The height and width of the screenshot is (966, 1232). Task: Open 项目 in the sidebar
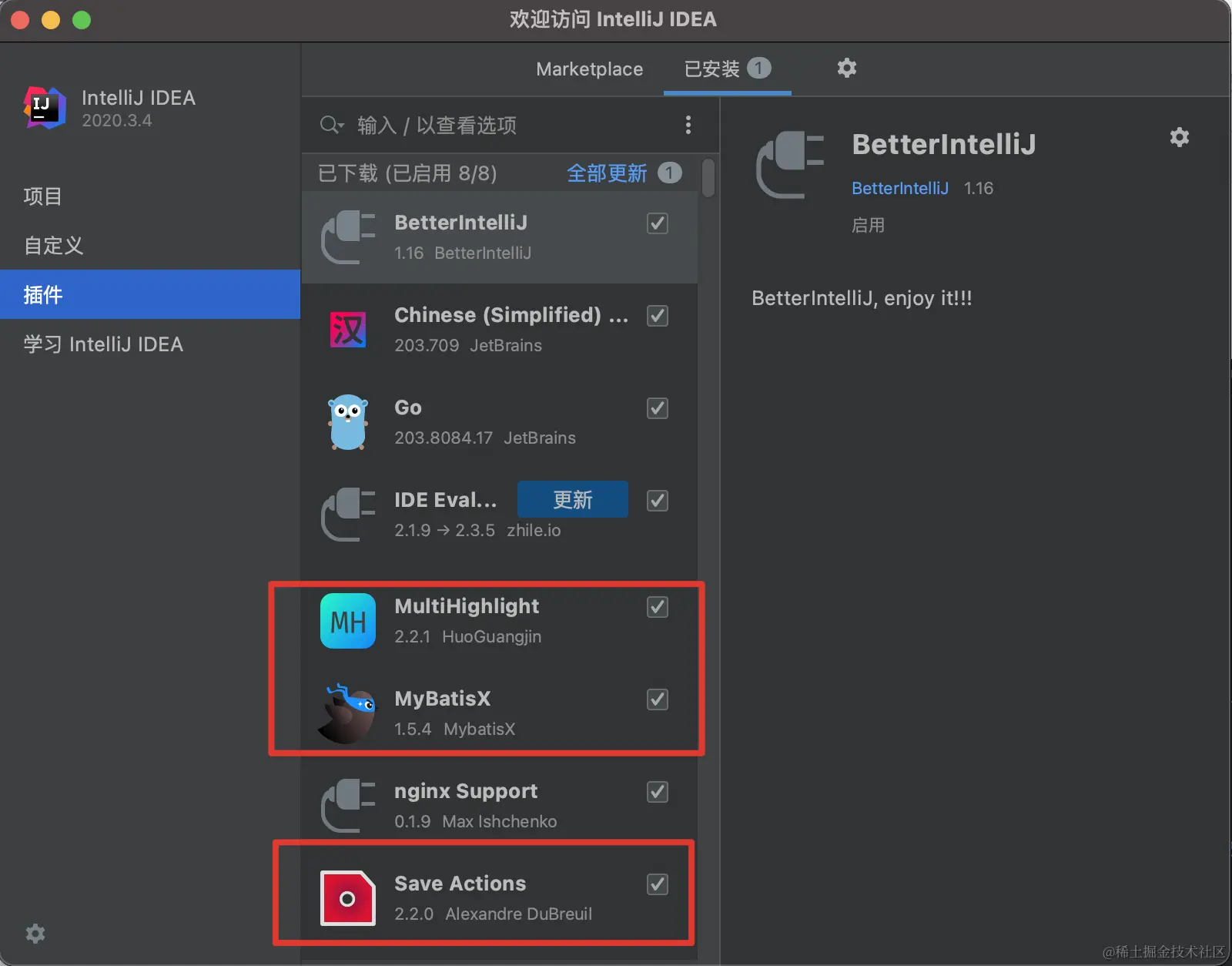click(x=43, y=196)
